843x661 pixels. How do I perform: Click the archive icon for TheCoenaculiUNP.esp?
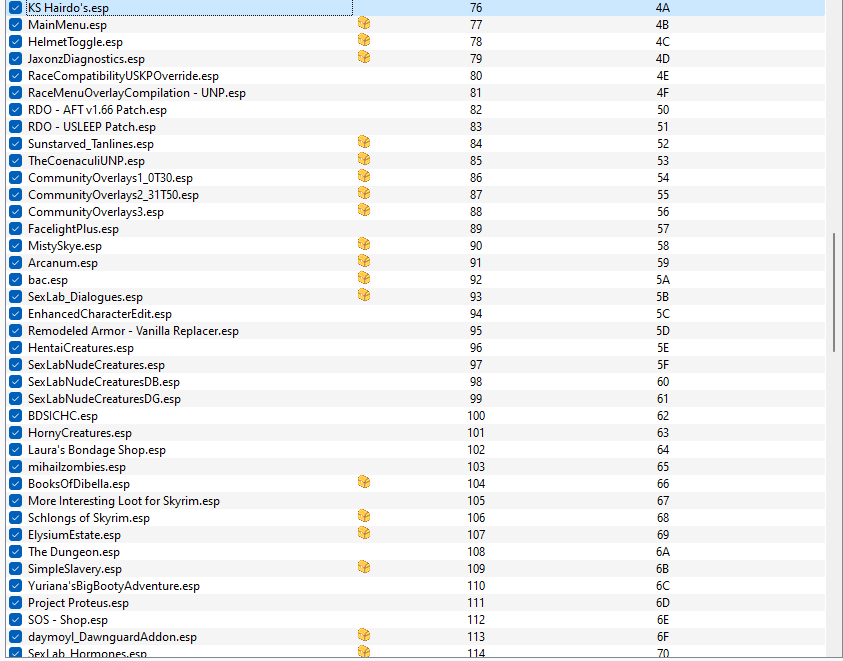(x=364, y=159)
